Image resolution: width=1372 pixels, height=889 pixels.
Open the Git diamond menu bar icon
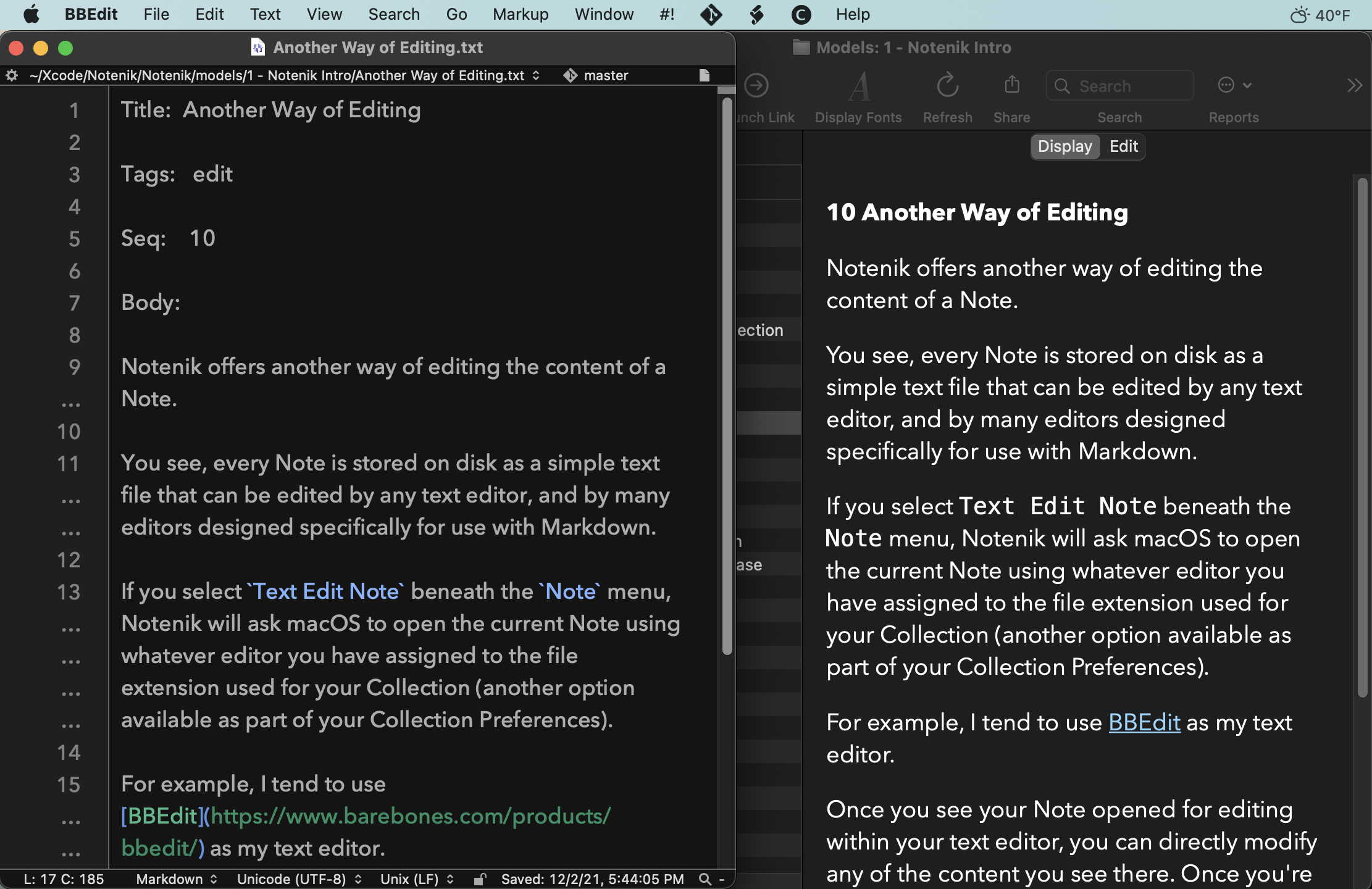pos(711,14)
